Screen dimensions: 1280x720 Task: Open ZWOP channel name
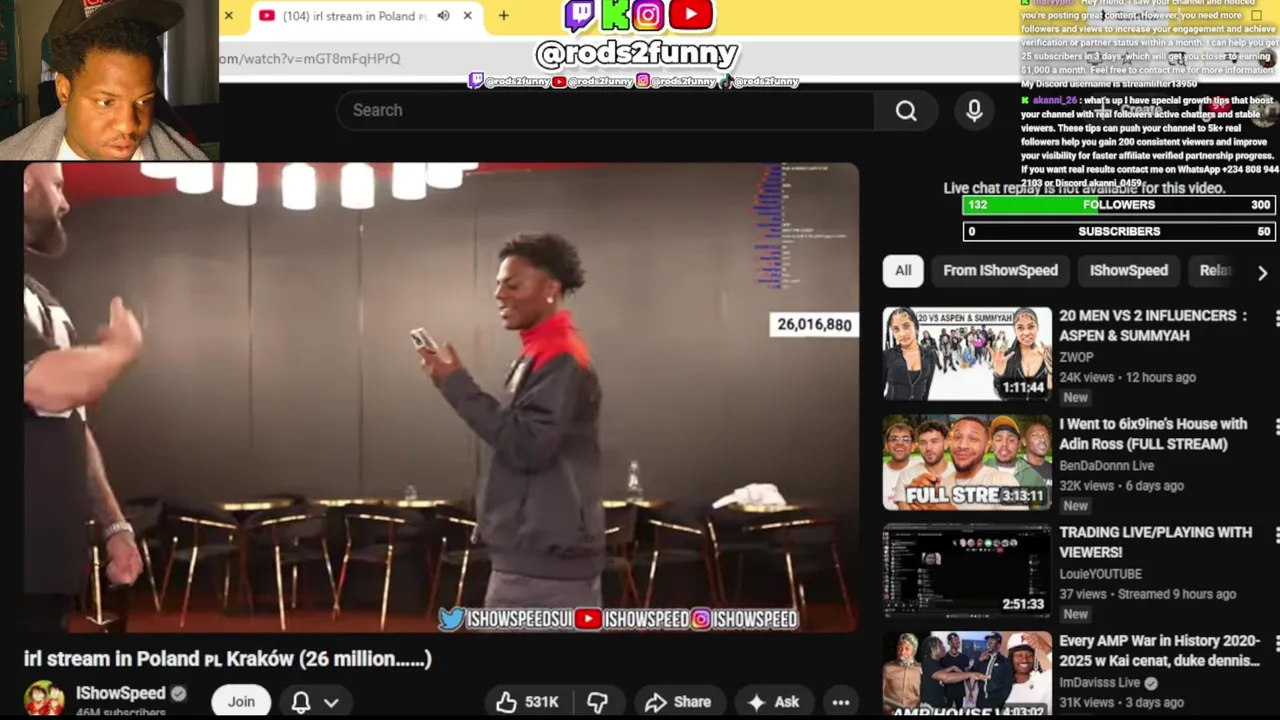[x=1076, y=357]
